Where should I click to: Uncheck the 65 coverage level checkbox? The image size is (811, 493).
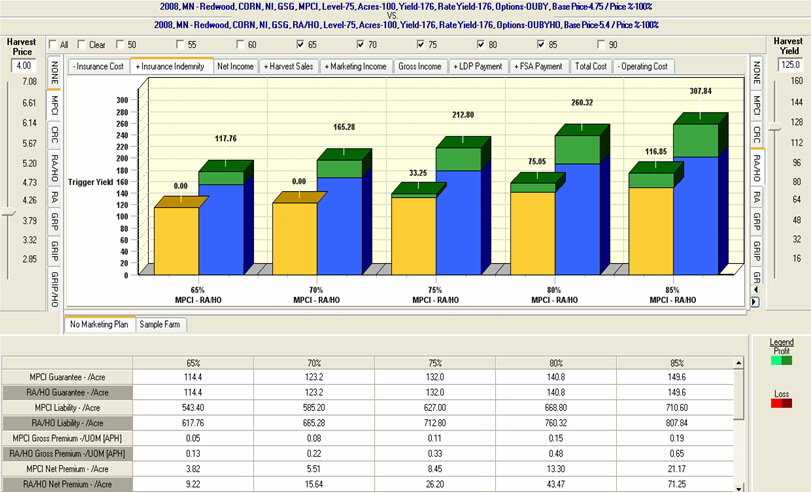[x=300, y=45]
